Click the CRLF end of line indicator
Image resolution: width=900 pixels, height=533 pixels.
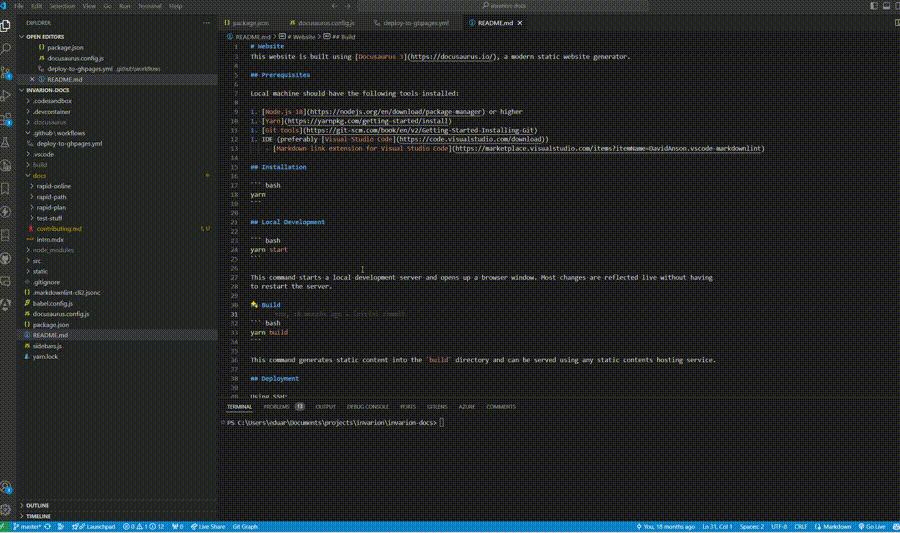pos(801,527)
